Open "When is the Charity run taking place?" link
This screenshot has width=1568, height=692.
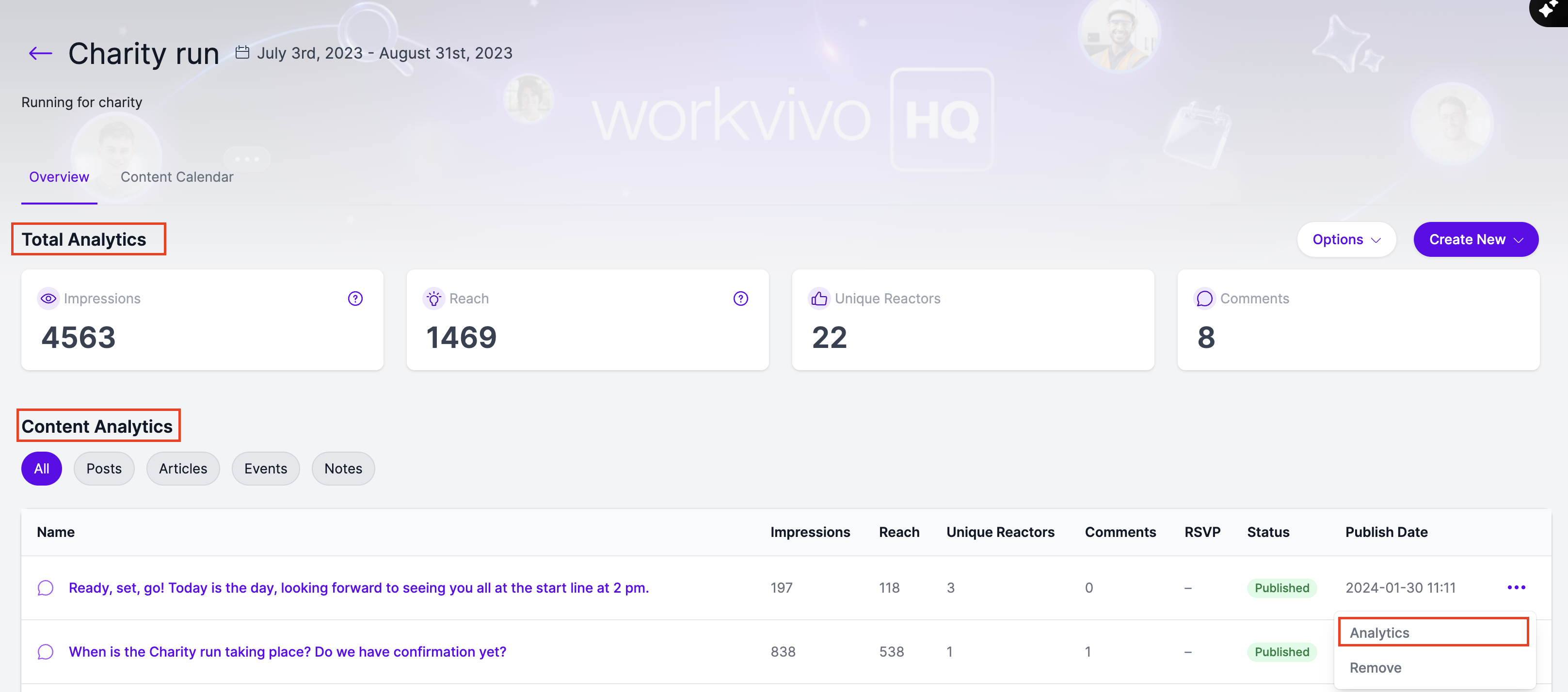288,652
